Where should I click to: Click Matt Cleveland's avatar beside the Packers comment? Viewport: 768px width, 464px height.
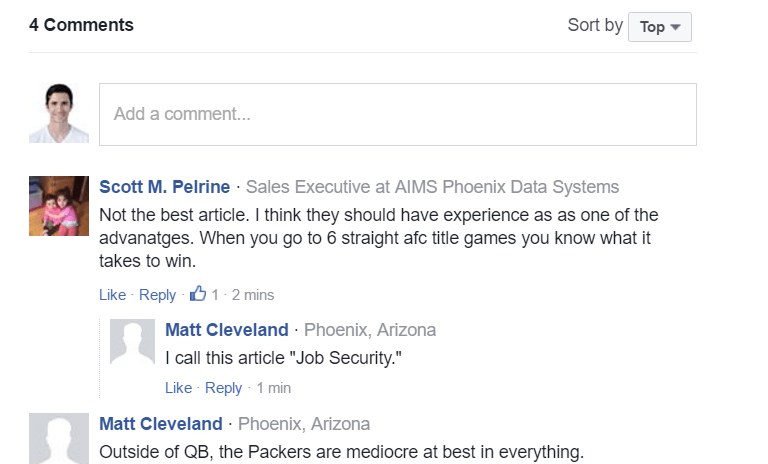(x=59, y=438)
